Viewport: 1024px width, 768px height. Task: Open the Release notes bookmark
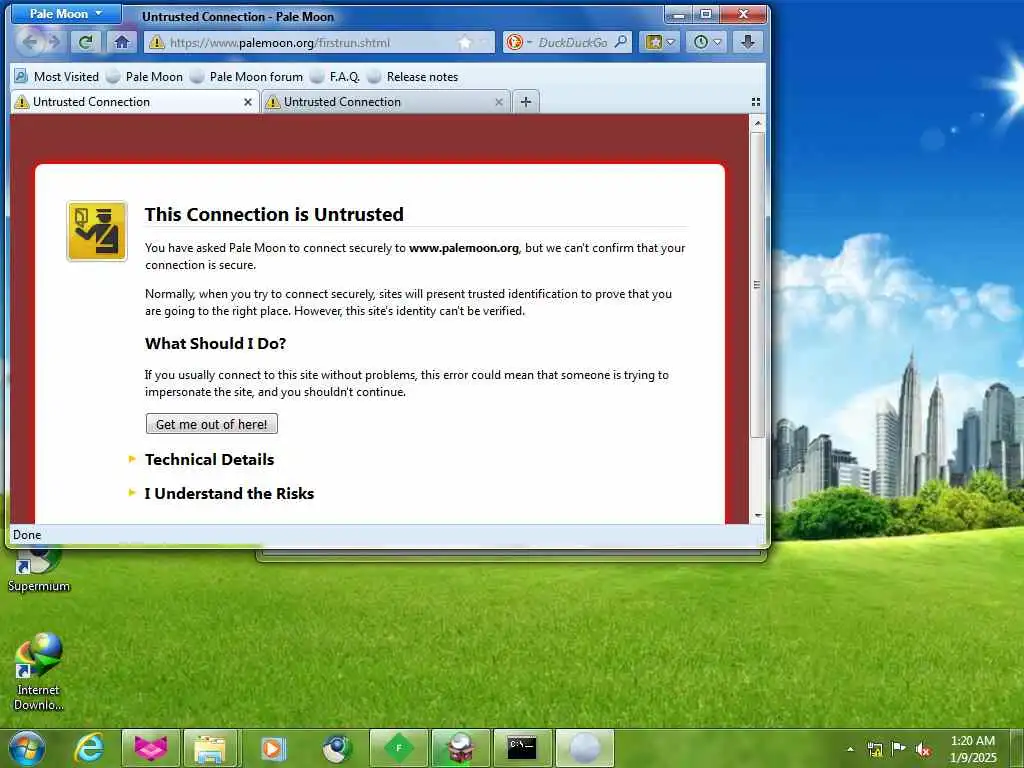tap(413, 76)
